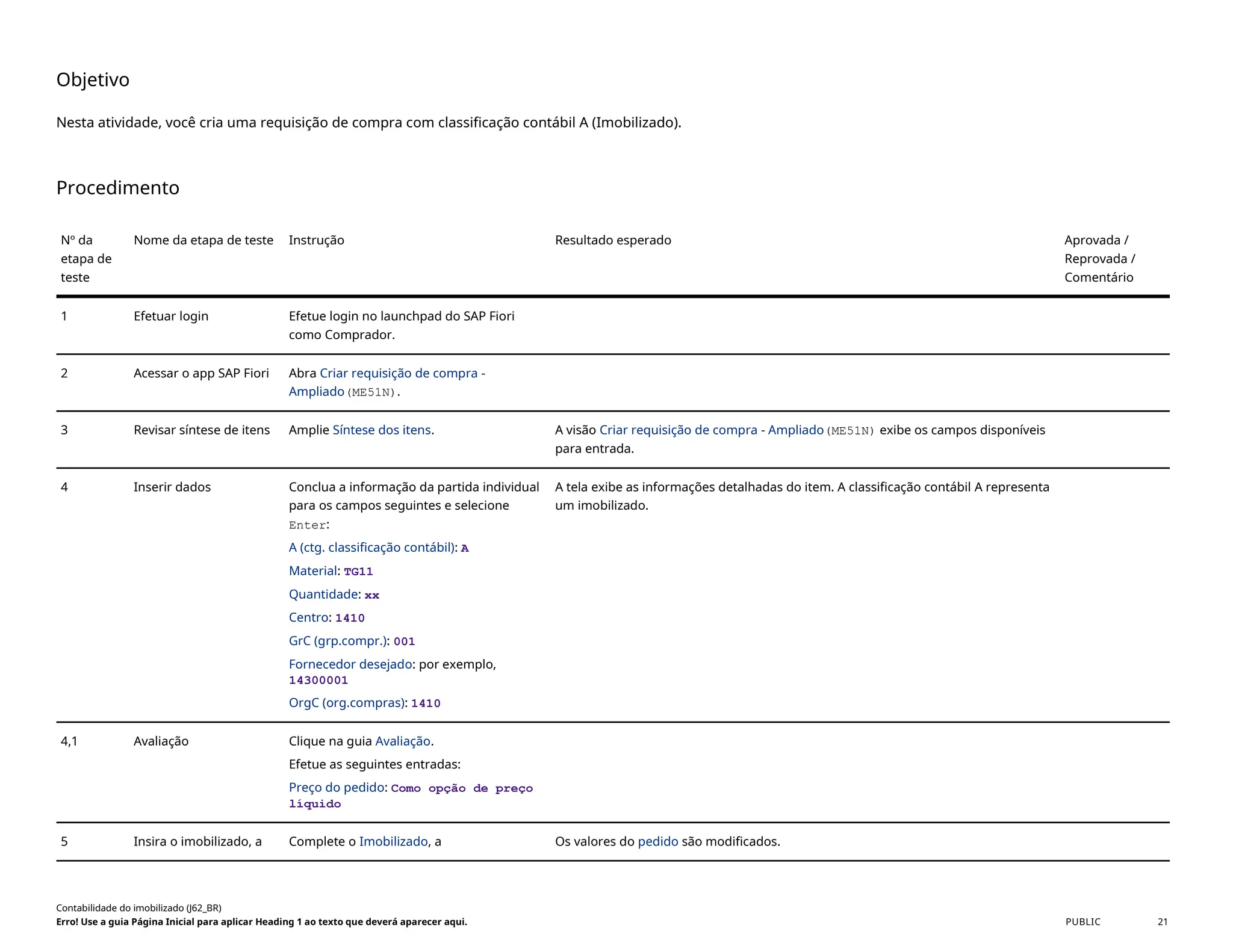Viewport: 1233px width, 952px height.
Task: Click the 'OrgC (org.compras)' field link
Action: [x=346, y=703]
